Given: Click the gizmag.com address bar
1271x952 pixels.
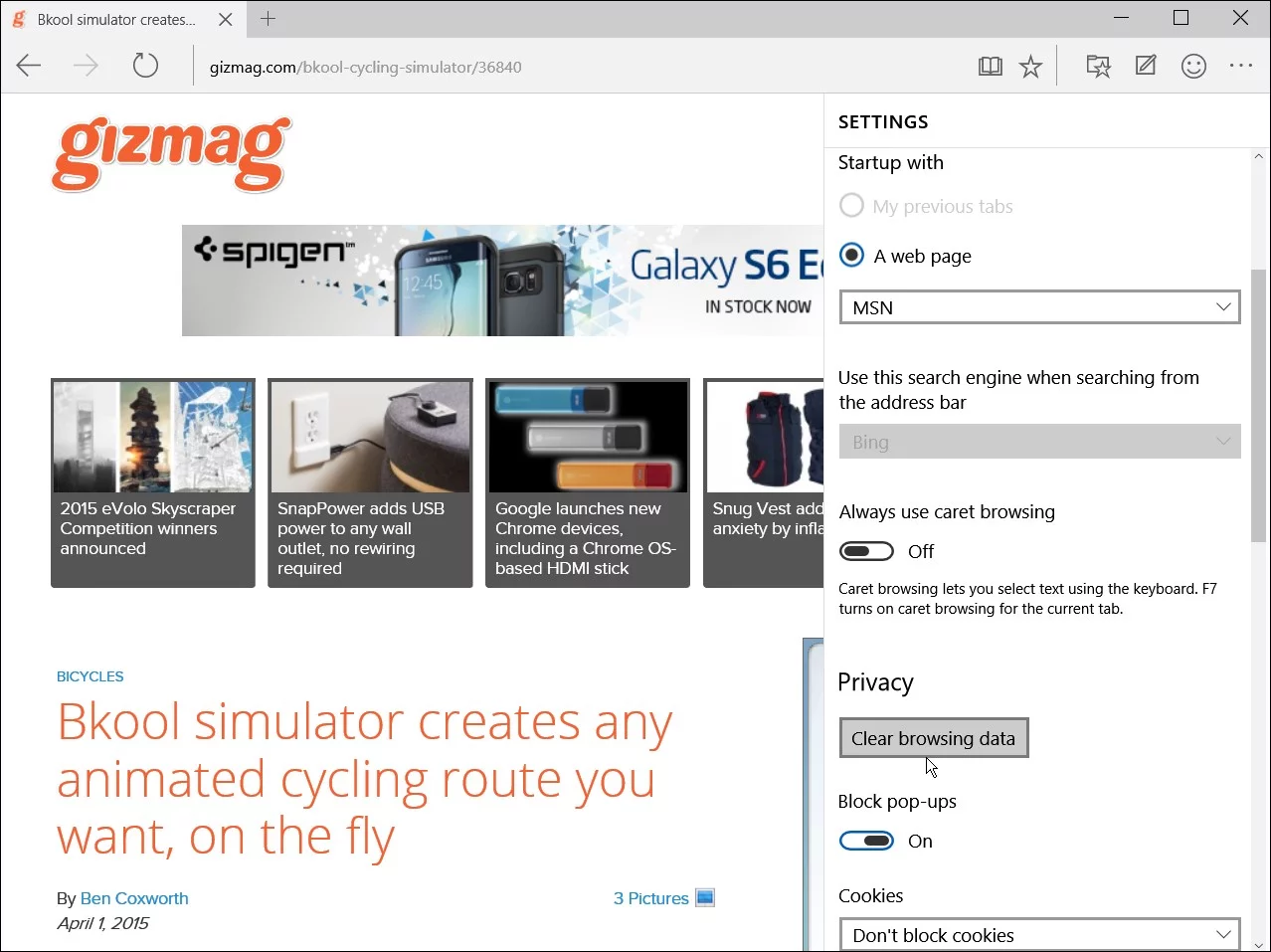Looking at the screenshot, I should pyautogui.click(x=365, y=67).
